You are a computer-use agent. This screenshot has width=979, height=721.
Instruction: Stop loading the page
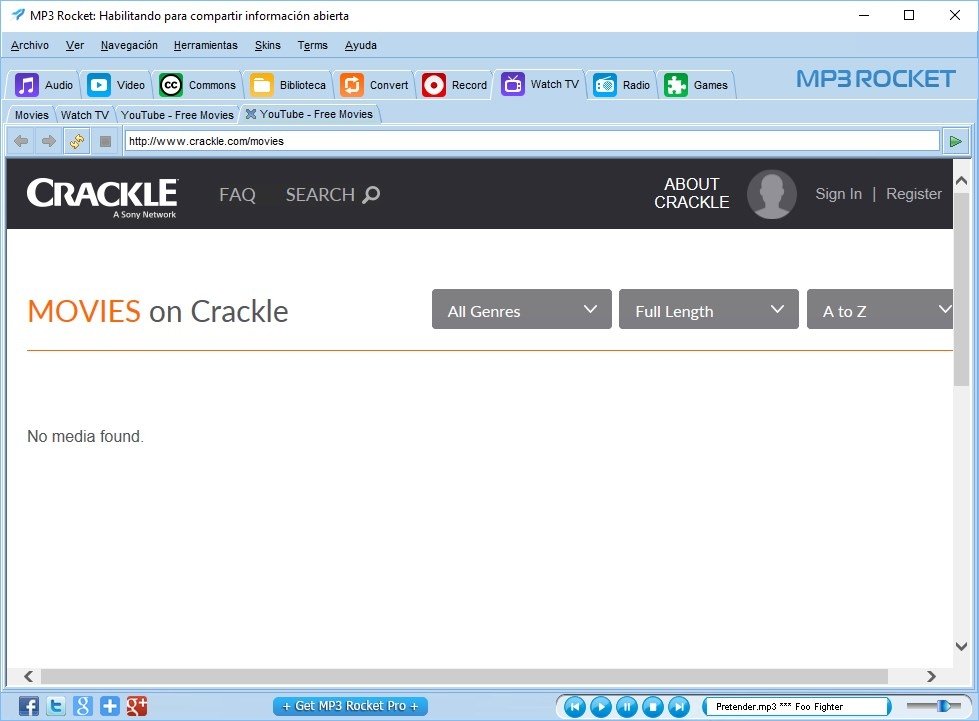point(105,141)
